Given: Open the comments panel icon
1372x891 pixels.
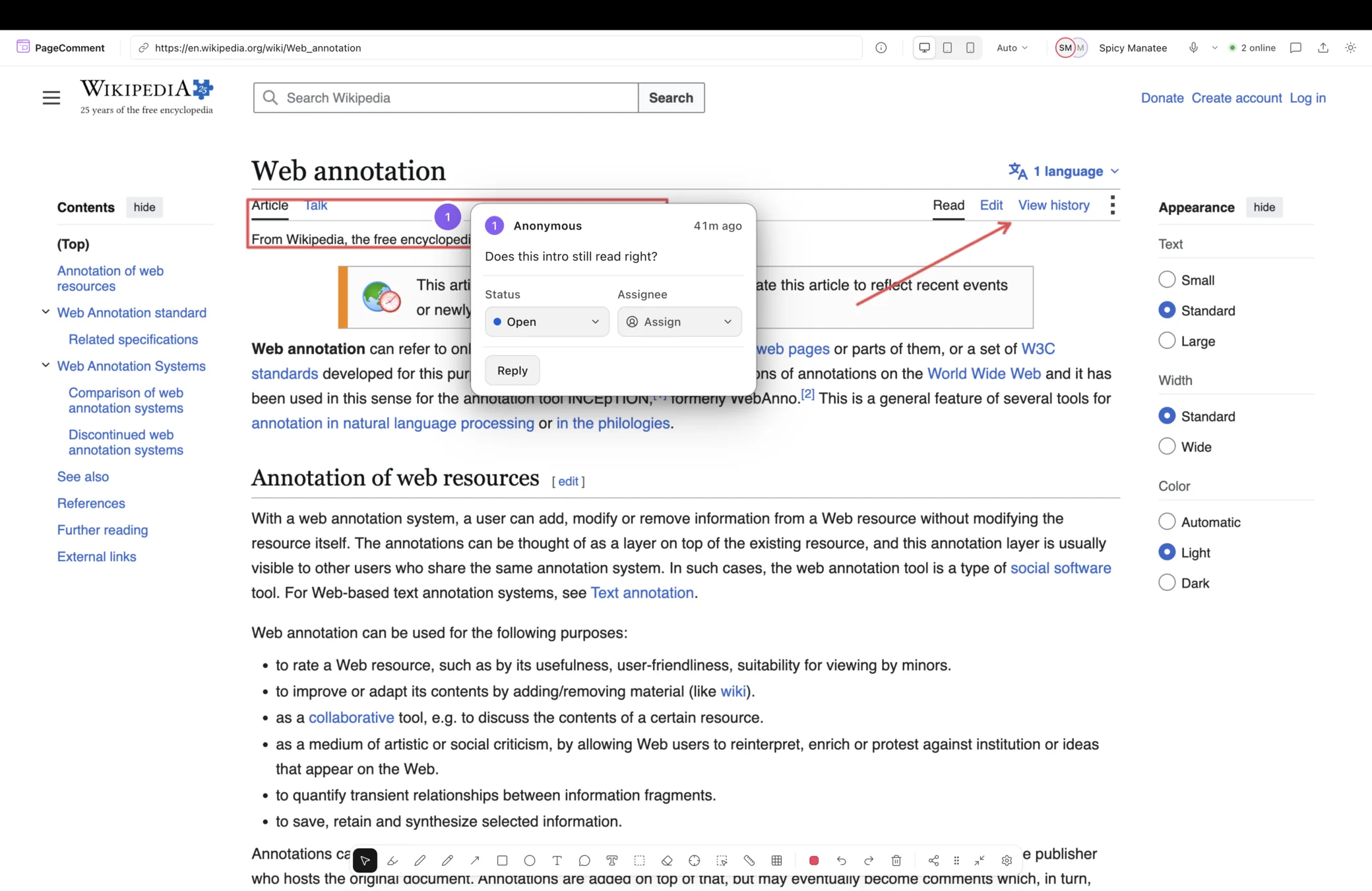Looking at the screenshot, I should pyautogui.click(x=1295, y=47).
